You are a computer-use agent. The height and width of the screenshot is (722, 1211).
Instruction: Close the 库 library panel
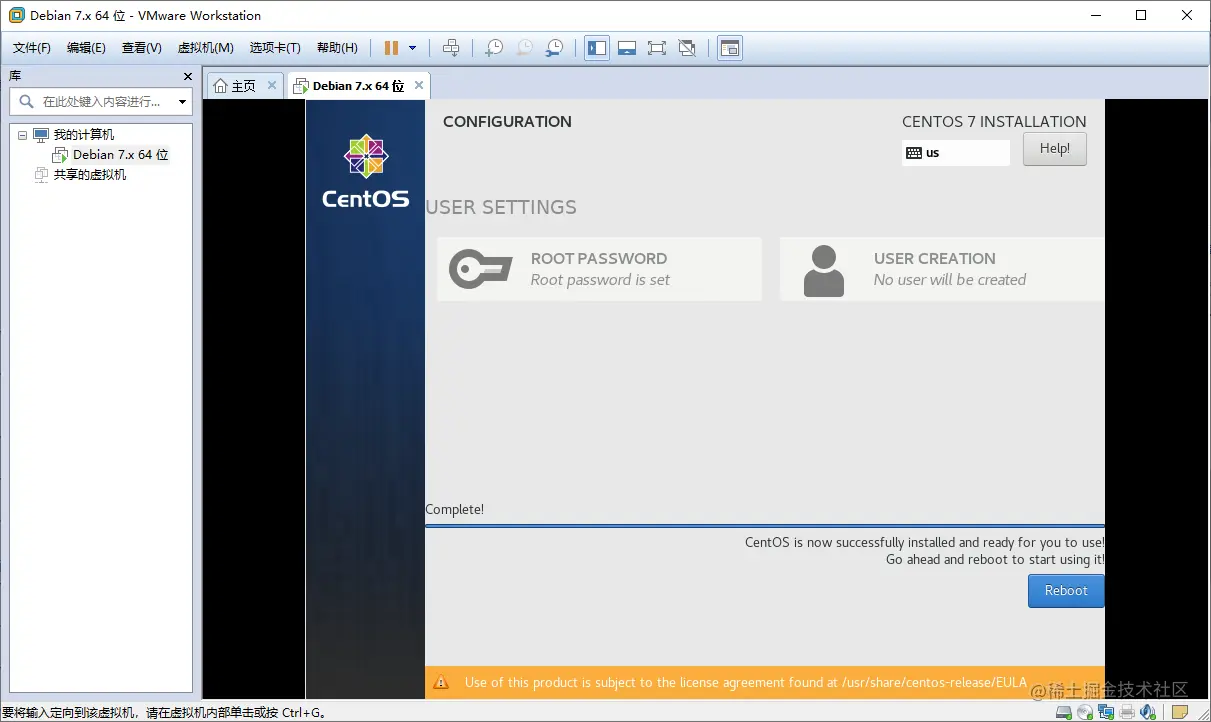coord(187,76)
